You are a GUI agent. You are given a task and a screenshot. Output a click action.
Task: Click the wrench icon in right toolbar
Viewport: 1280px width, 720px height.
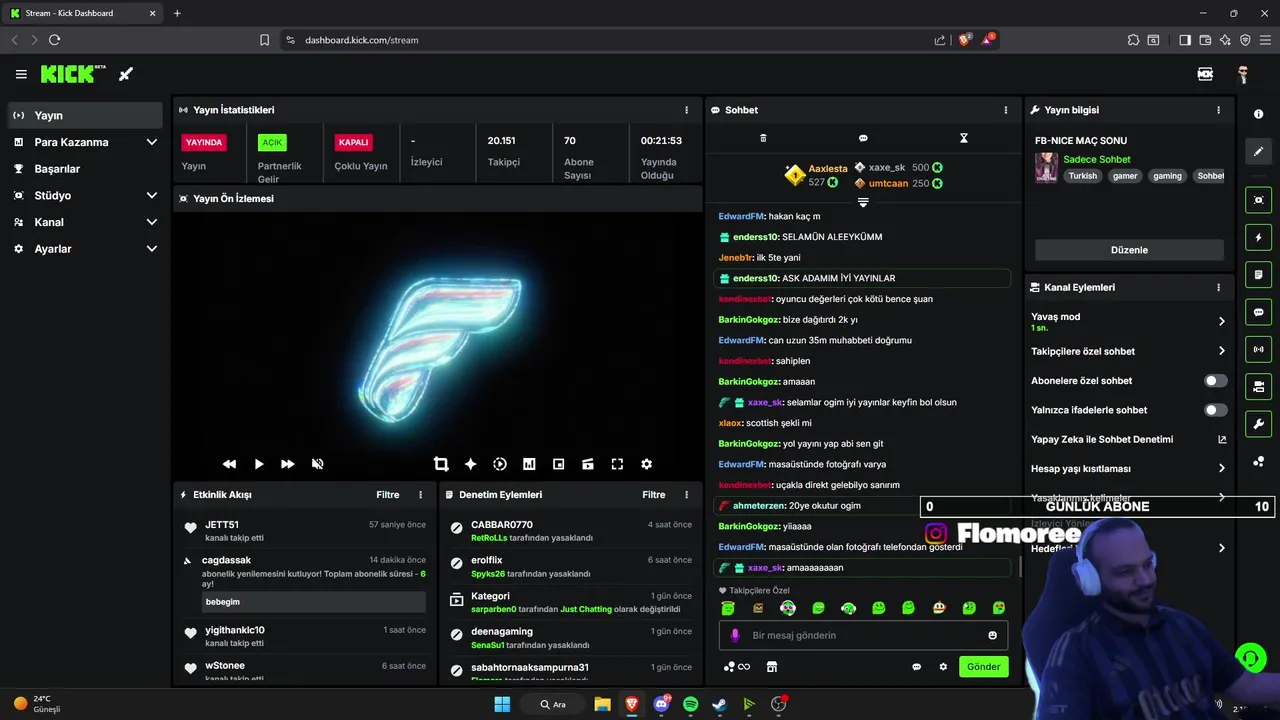(x=1258, y=424)
